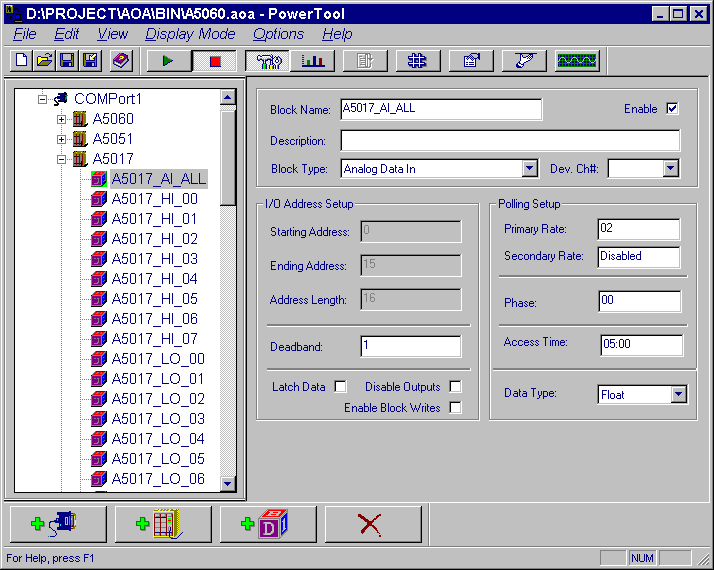This screenshot has height=570, width=714.
Task: Click the Add Datablock button with blocks icon
Action: tap(267, 524)
